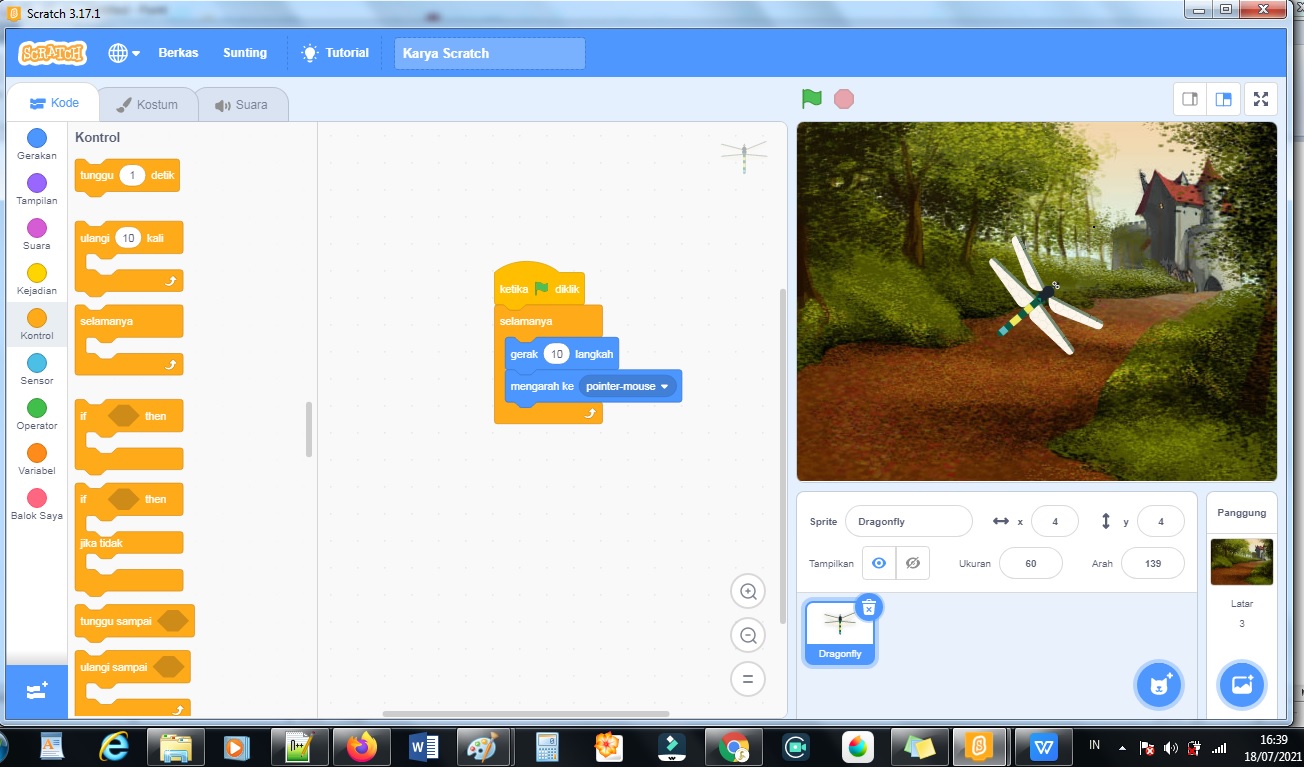Click the add backdrop button

coord(1241,685)
